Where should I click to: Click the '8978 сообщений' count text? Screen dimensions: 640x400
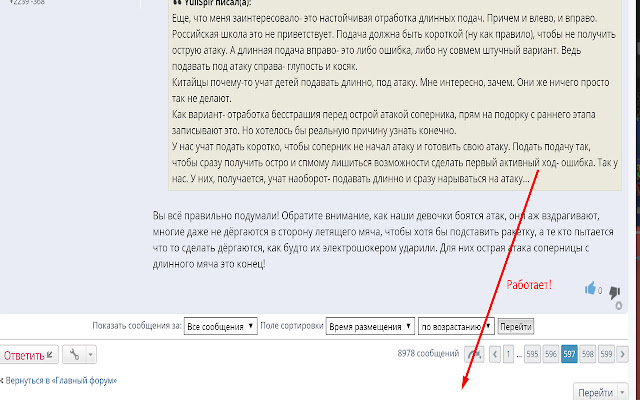point(428,353)
